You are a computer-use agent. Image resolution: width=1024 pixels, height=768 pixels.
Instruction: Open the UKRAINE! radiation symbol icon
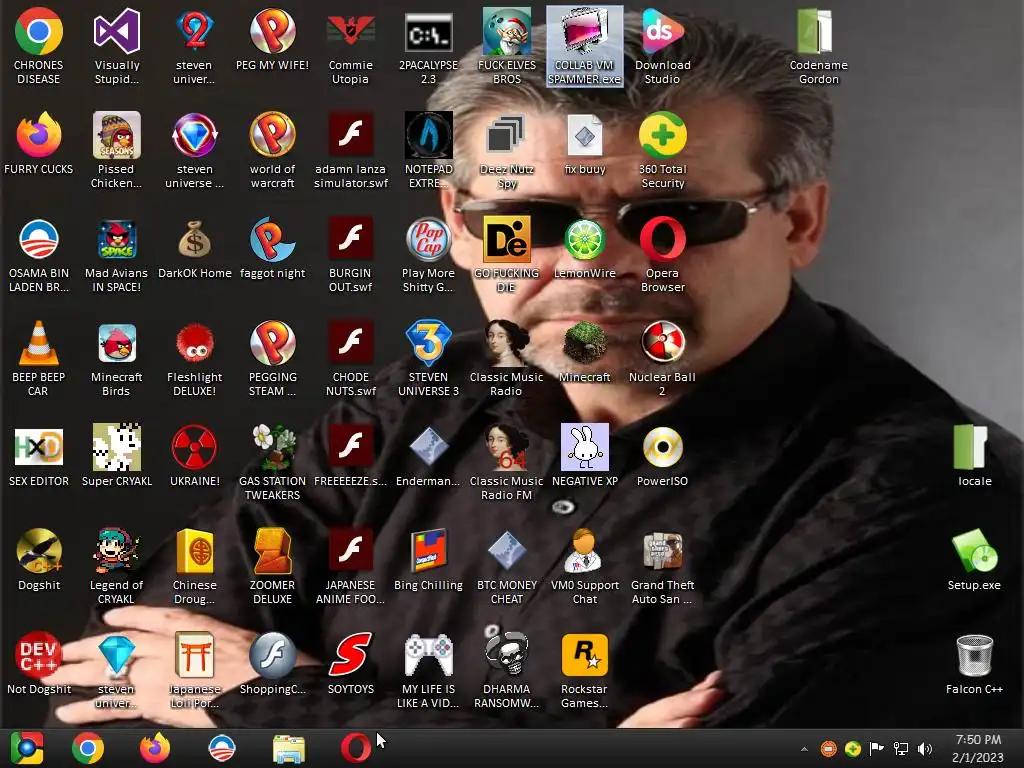pos(195,447)
